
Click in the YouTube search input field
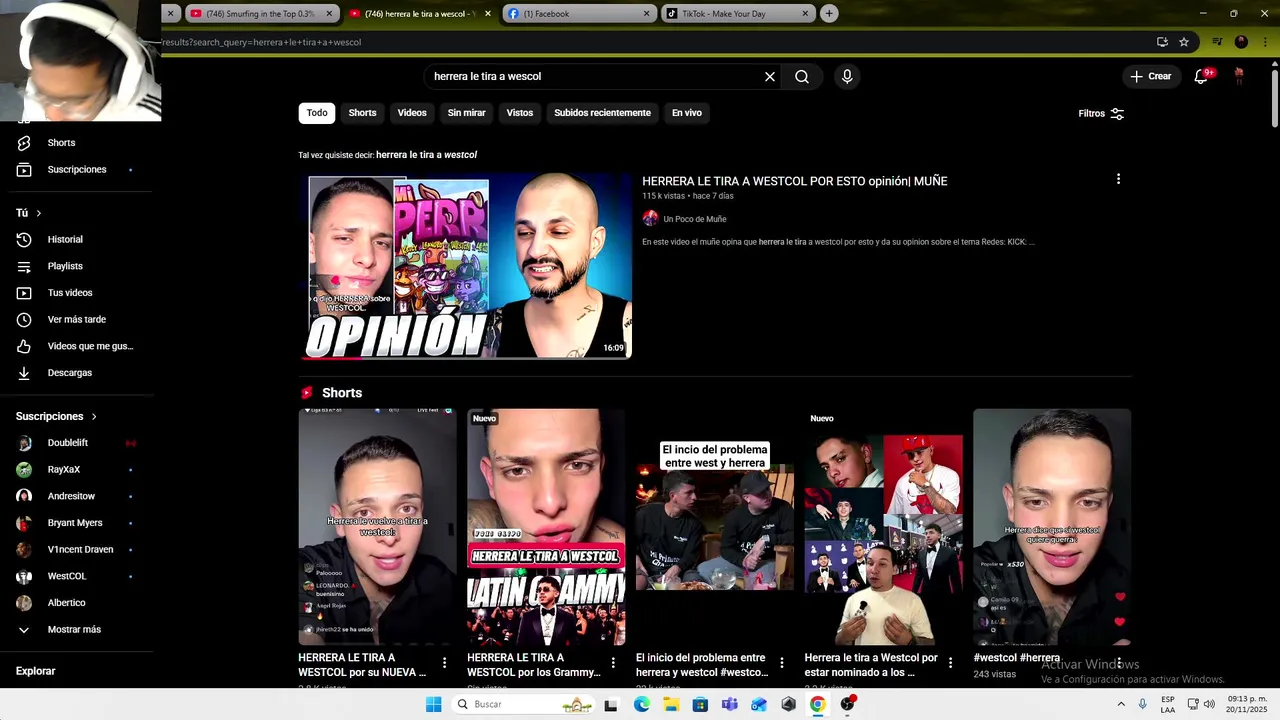point(595,76)
